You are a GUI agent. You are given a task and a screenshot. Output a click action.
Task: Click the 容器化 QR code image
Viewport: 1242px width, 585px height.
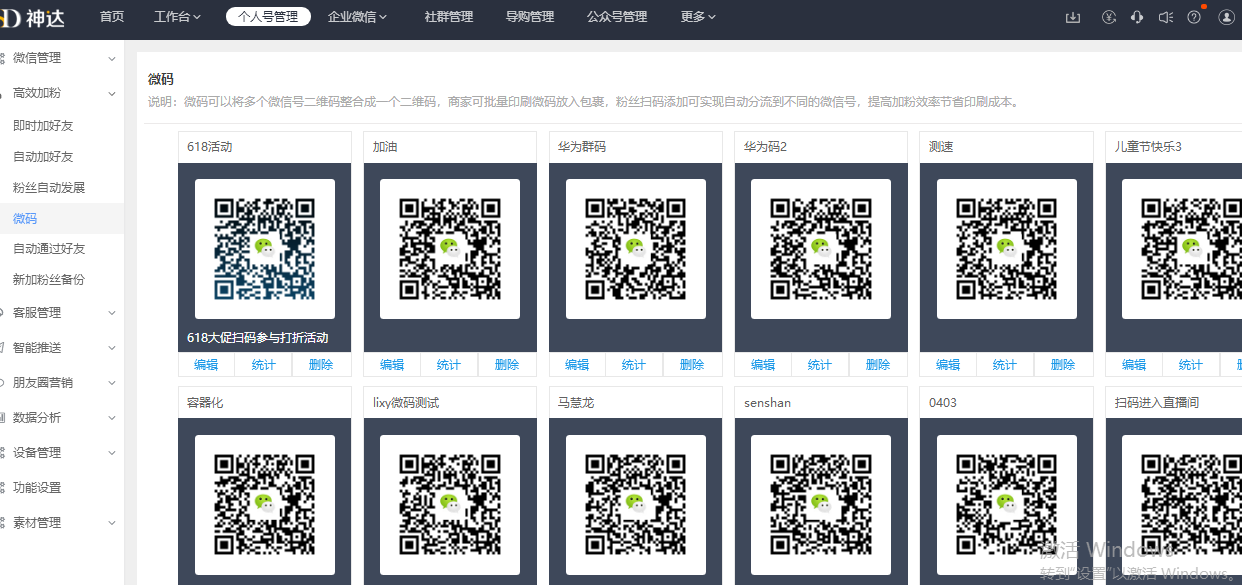pos(265,505)
